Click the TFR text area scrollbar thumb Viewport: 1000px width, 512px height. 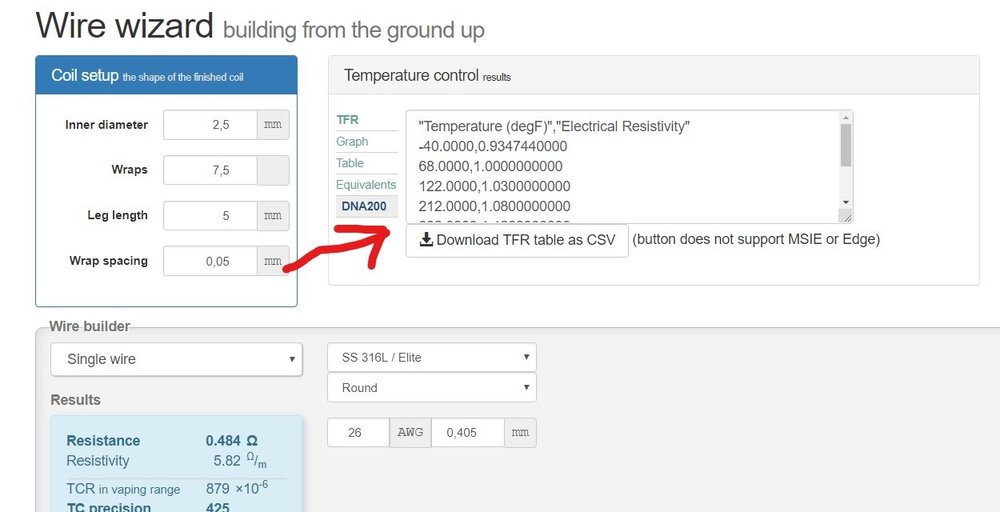click(x=846, y=145)
